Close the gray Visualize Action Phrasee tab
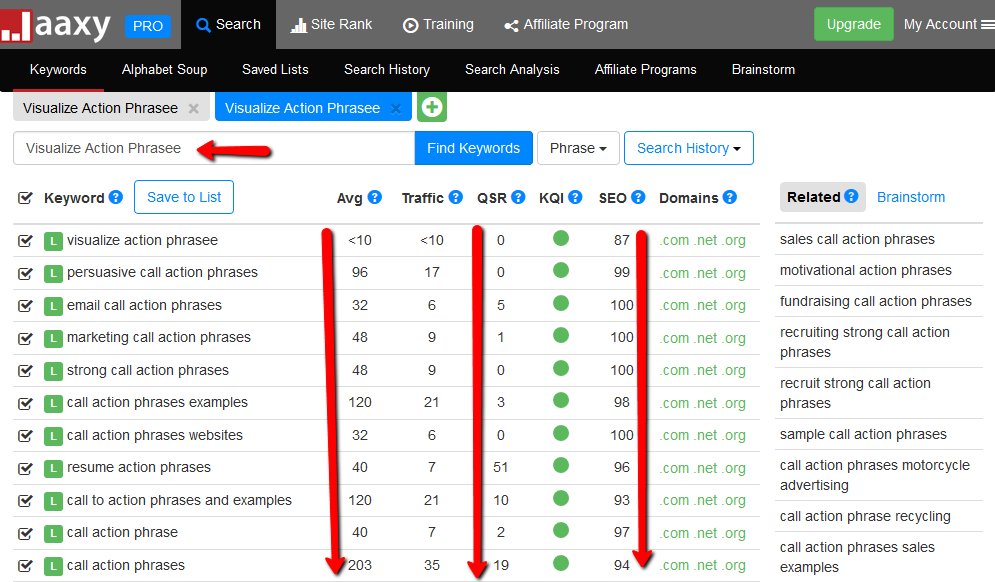This screenshot has height=582, width=995. coord(194,109)
